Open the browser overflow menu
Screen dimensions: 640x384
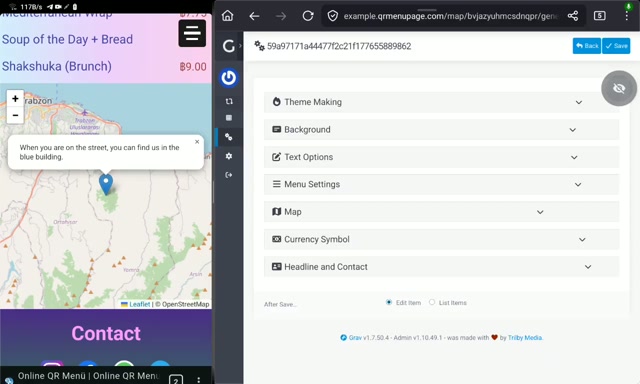pyautogui.click(x=627, y=16)
